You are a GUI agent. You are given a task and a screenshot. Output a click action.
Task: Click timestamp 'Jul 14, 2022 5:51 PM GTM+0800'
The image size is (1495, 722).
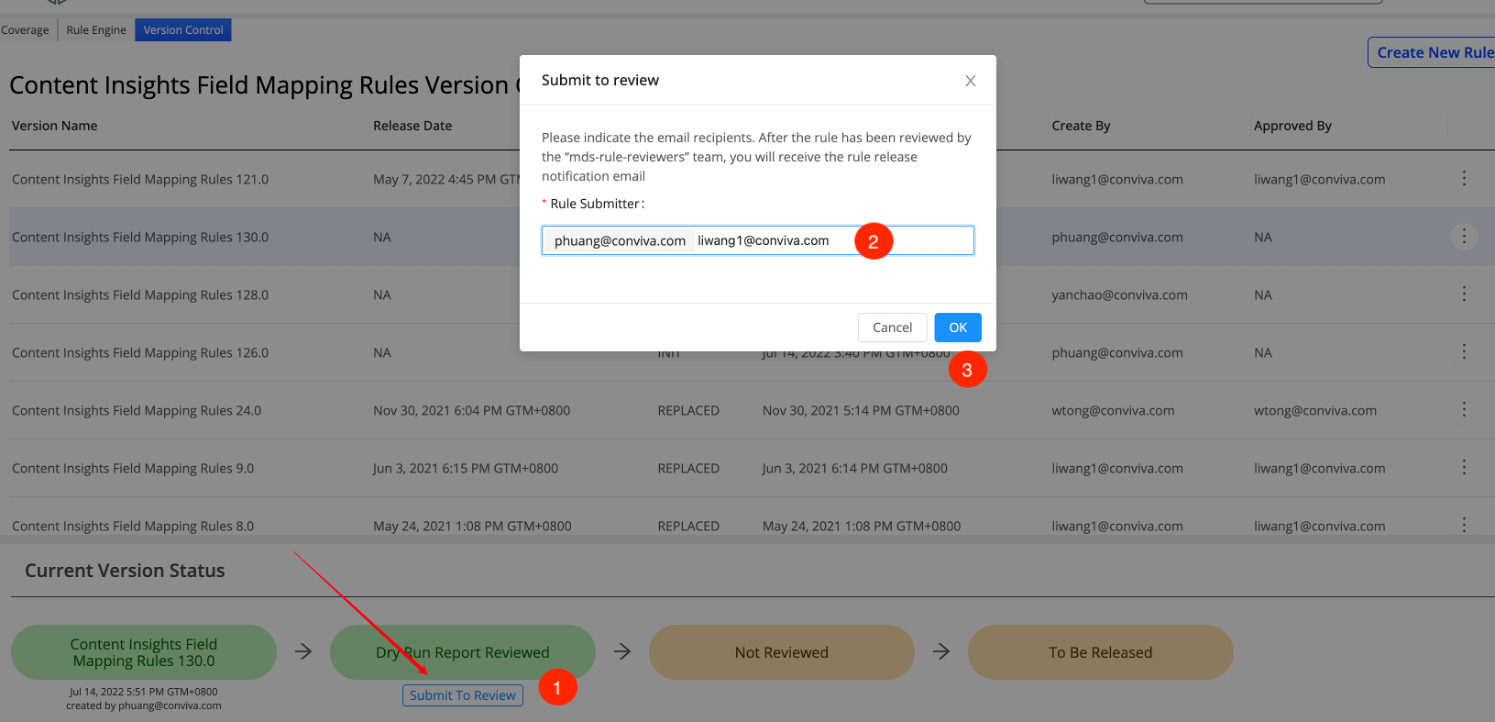click(x=144, y=692)
